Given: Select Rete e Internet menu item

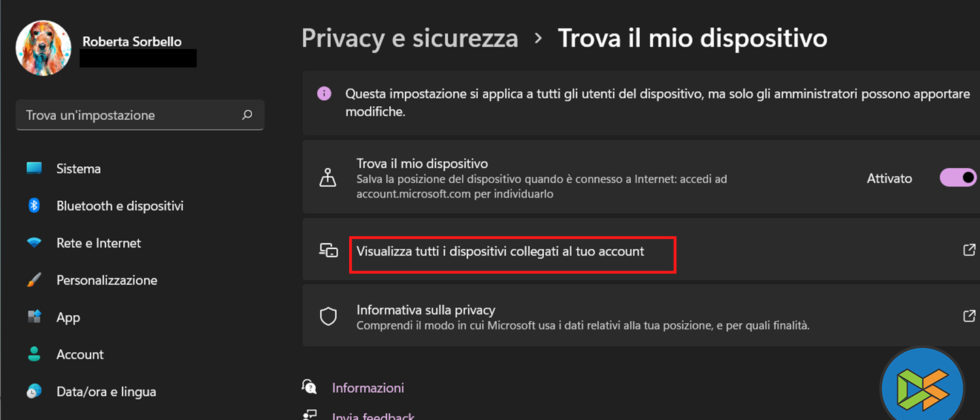Looking at the screenshot, I should [x=98, y=243].
